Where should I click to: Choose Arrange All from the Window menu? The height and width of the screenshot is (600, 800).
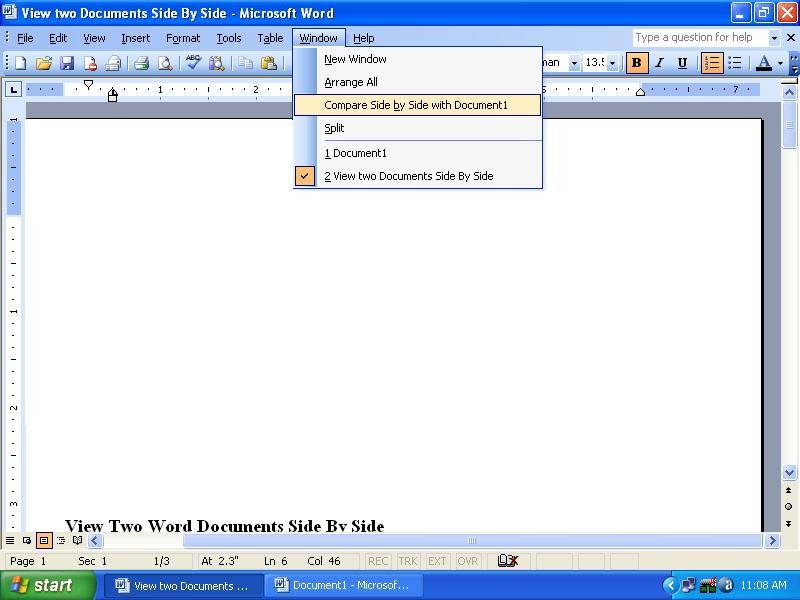[x=352, y=82]
